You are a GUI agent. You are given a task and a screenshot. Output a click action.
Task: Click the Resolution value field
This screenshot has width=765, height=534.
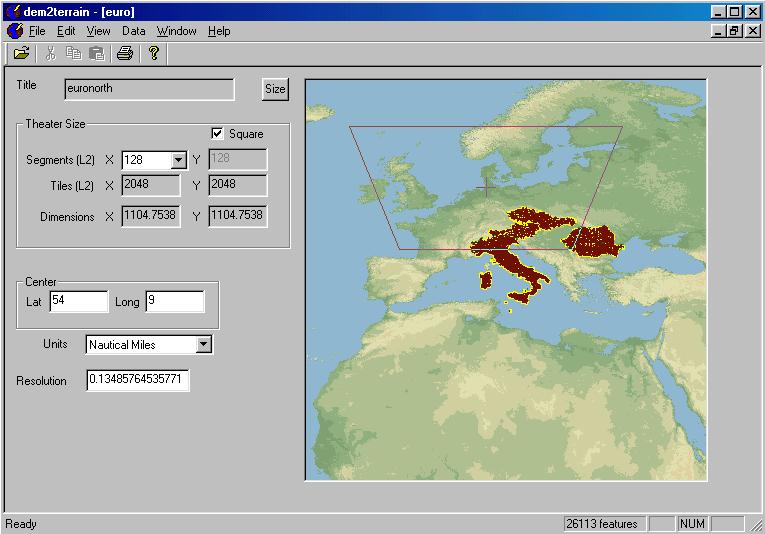(137, 381)
